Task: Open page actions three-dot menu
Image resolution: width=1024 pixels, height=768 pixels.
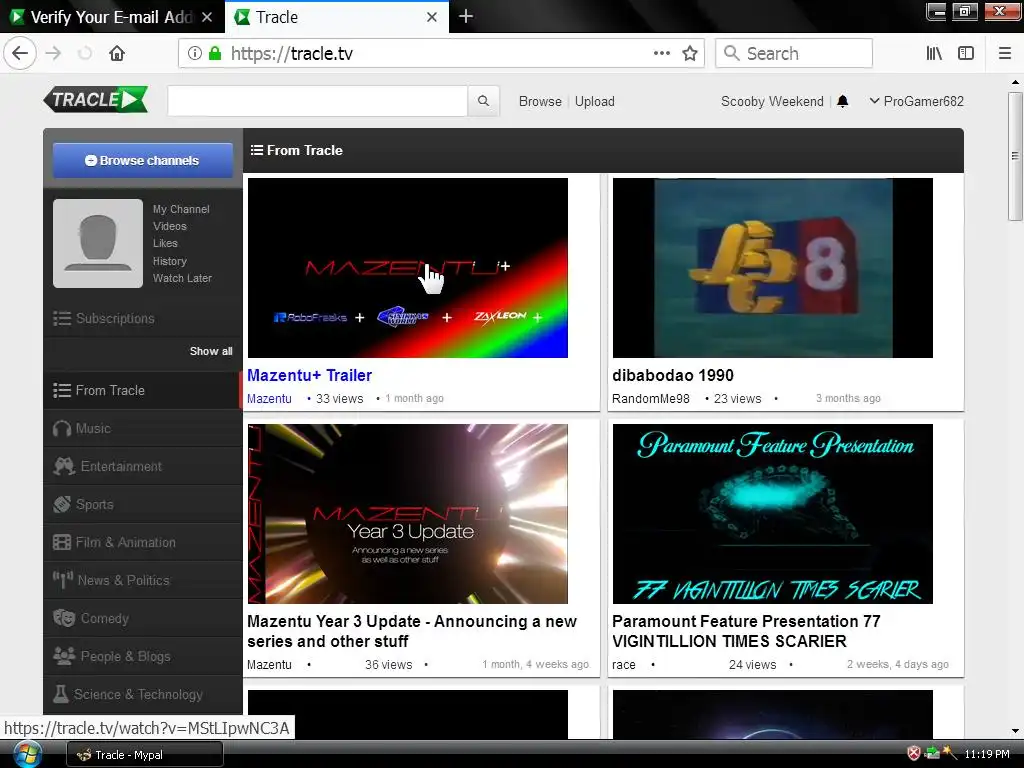Action: pyautogui.click(x=662, y=53)
